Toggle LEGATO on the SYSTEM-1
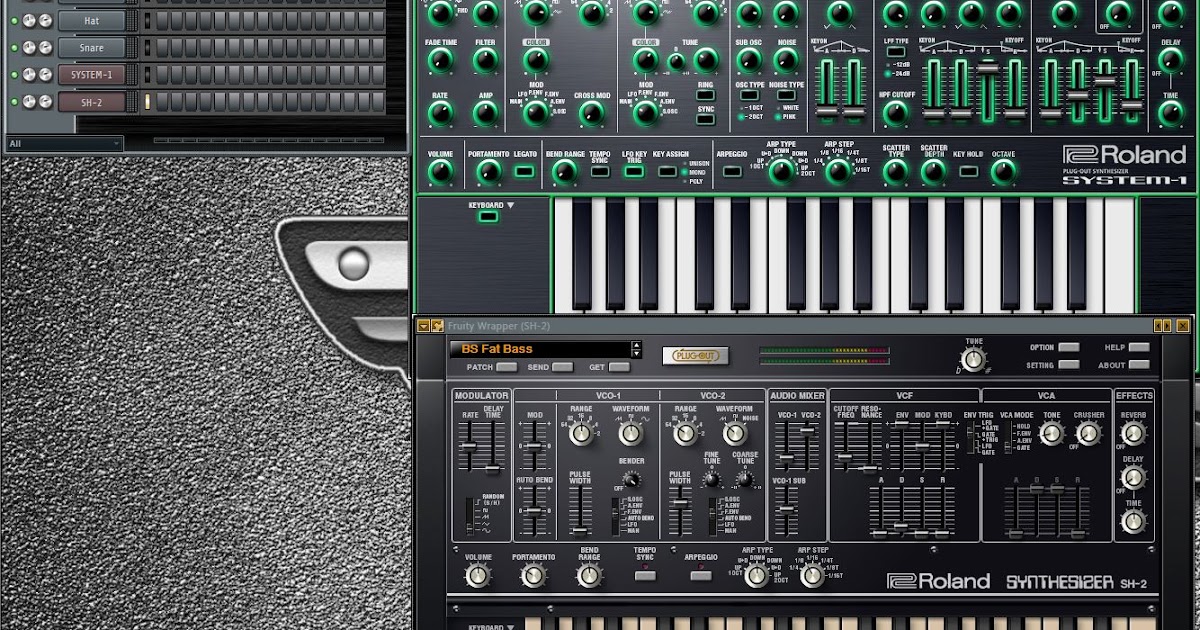Image resolution: width=1200 pixels, height=630 pixels. (522, 169)
